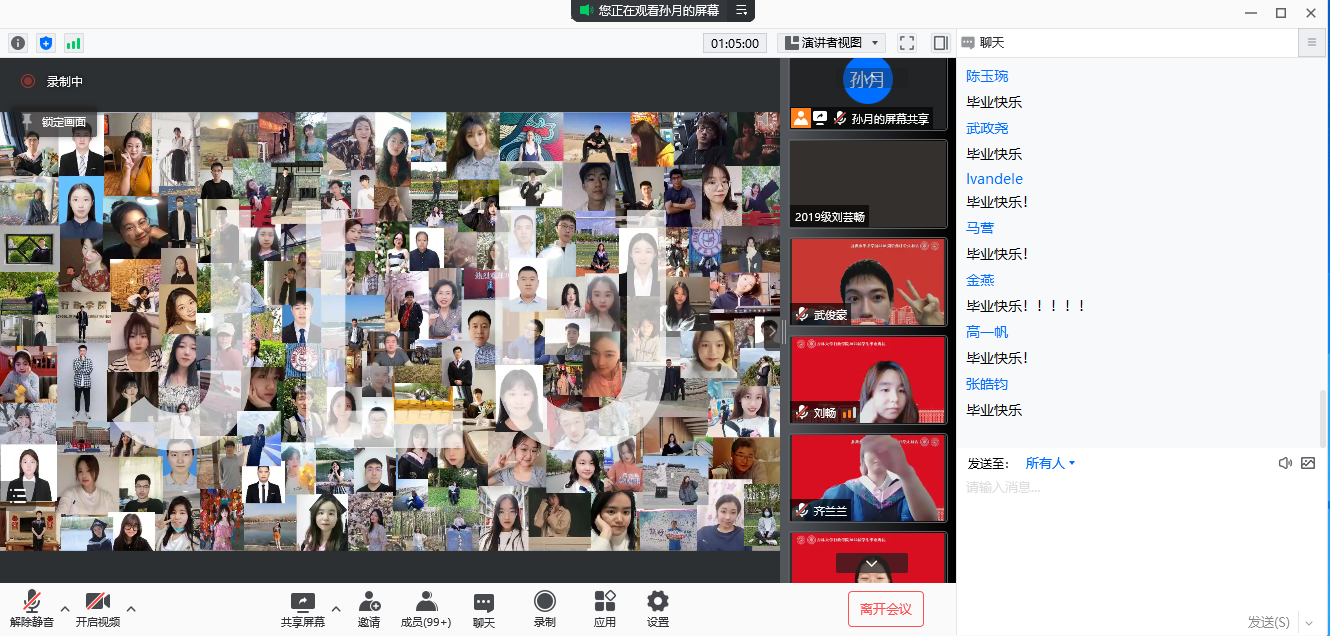Turn on video (开启视频)

[97, 609]
